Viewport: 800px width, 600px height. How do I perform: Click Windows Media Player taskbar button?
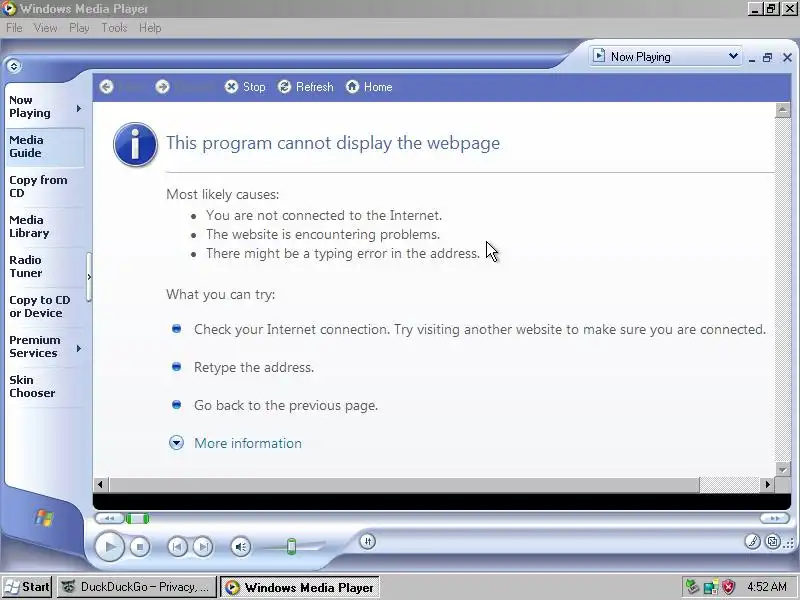(300, 587)
